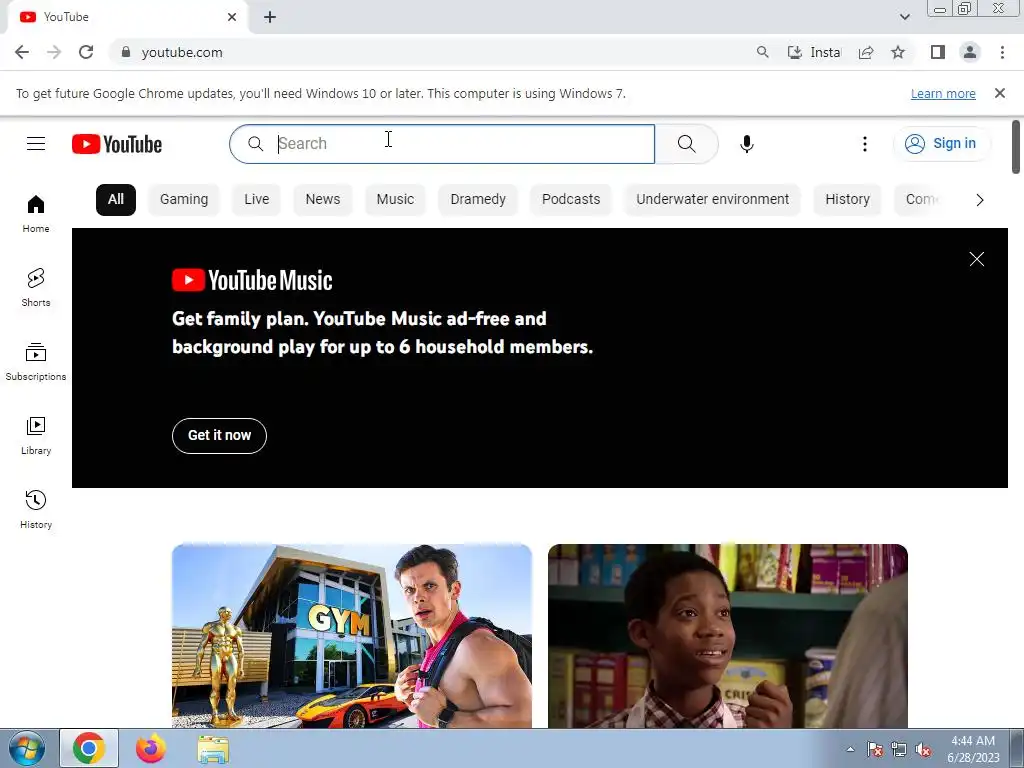
Task: Open Shorts from the sidebar
Action: (36, 288)
